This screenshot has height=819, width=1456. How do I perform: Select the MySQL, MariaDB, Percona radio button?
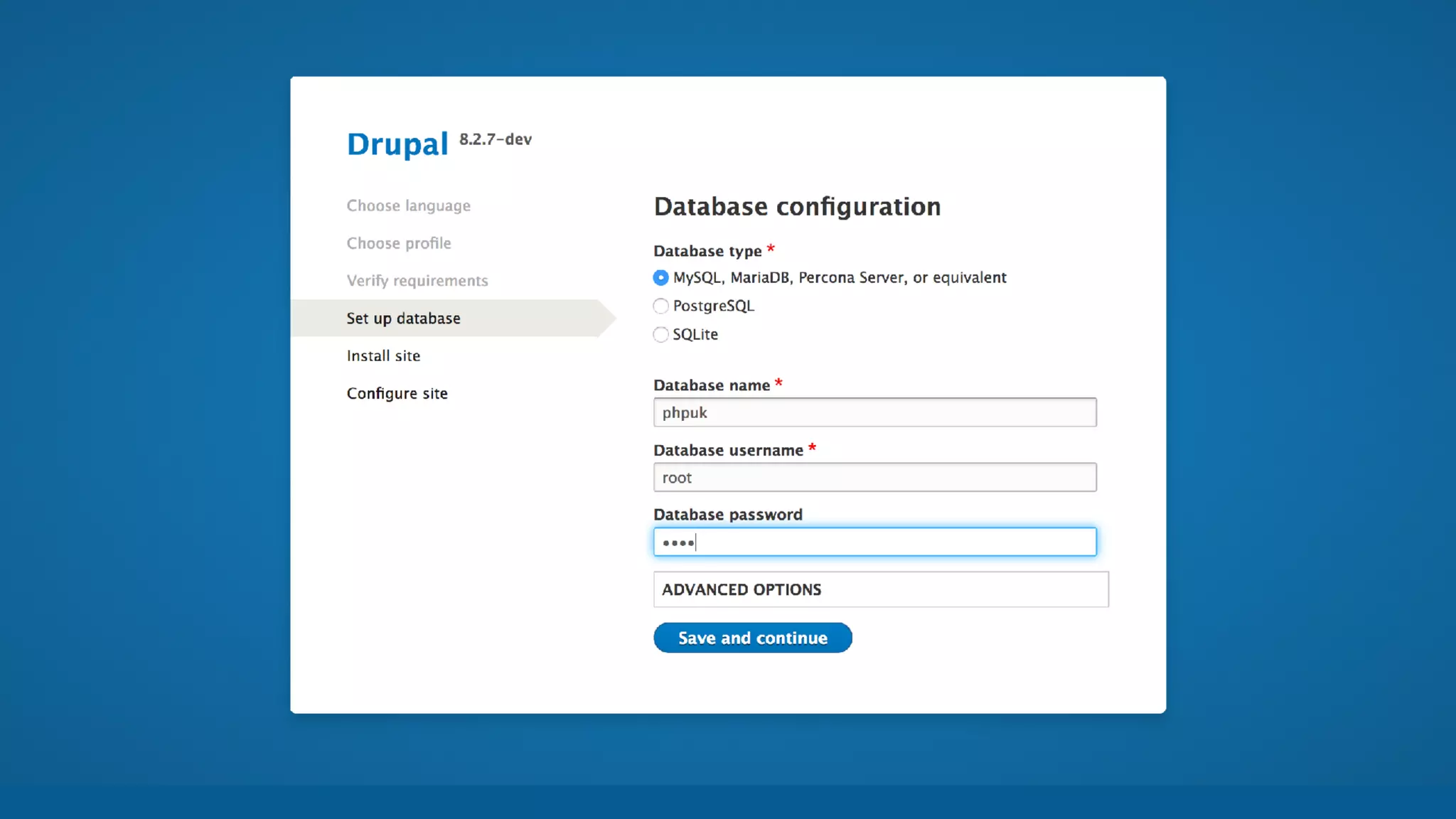click(x=660, y=277)
